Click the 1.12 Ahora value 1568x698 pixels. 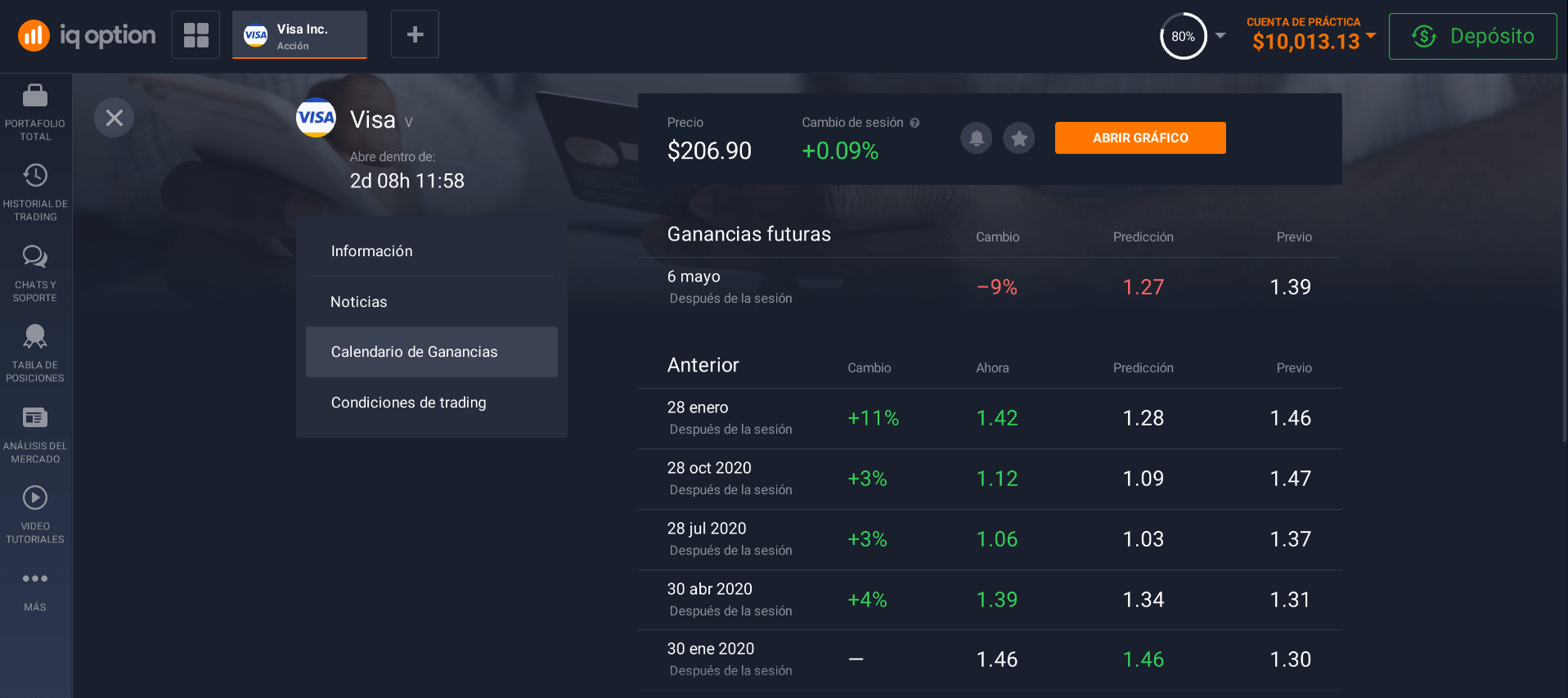point(997,479)
